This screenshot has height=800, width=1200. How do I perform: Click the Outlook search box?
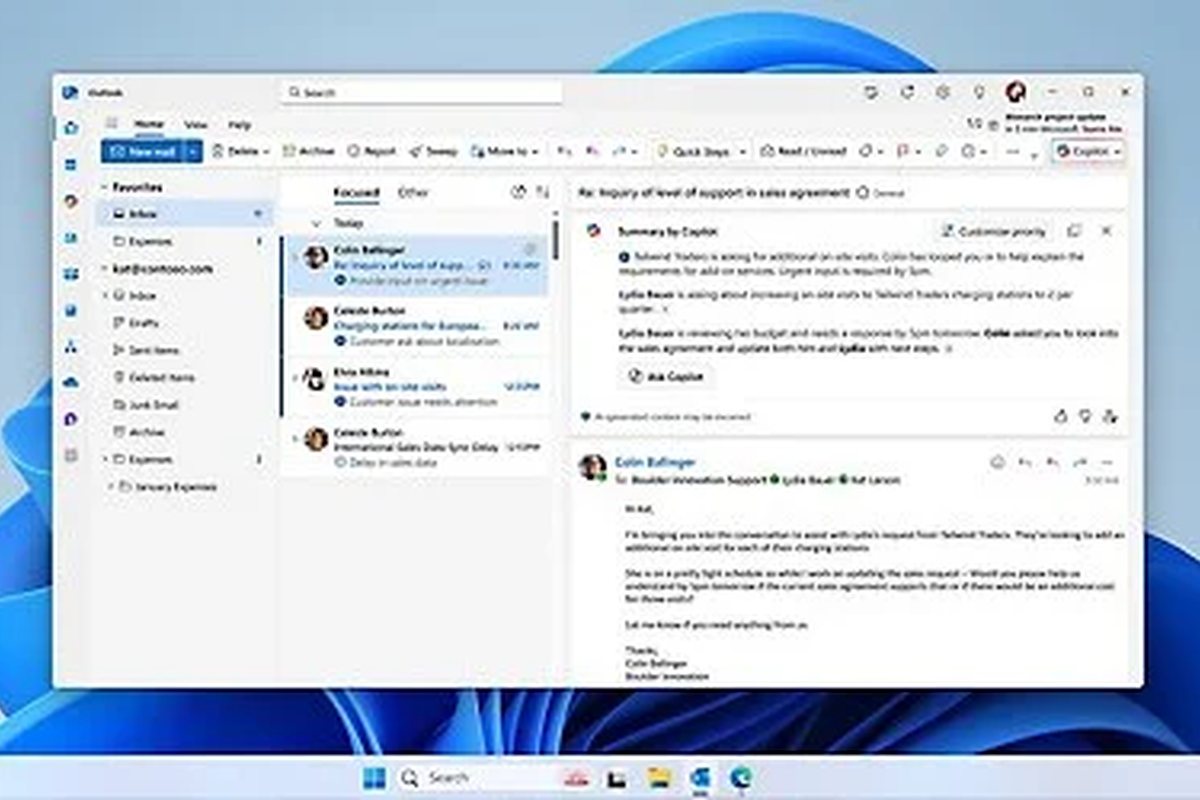pos(421,92)
